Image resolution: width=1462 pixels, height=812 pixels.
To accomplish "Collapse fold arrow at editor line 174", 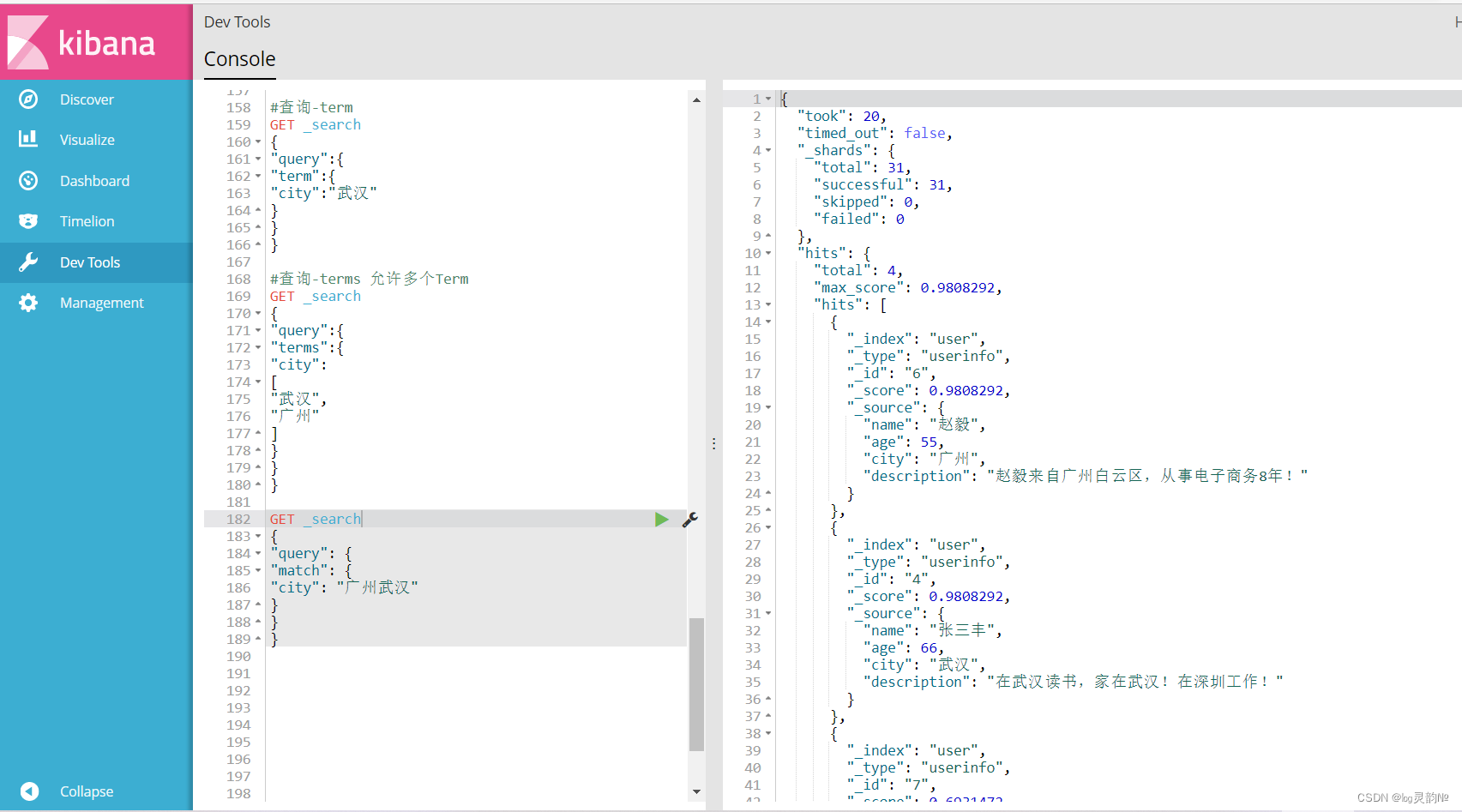I will point(258,382).
